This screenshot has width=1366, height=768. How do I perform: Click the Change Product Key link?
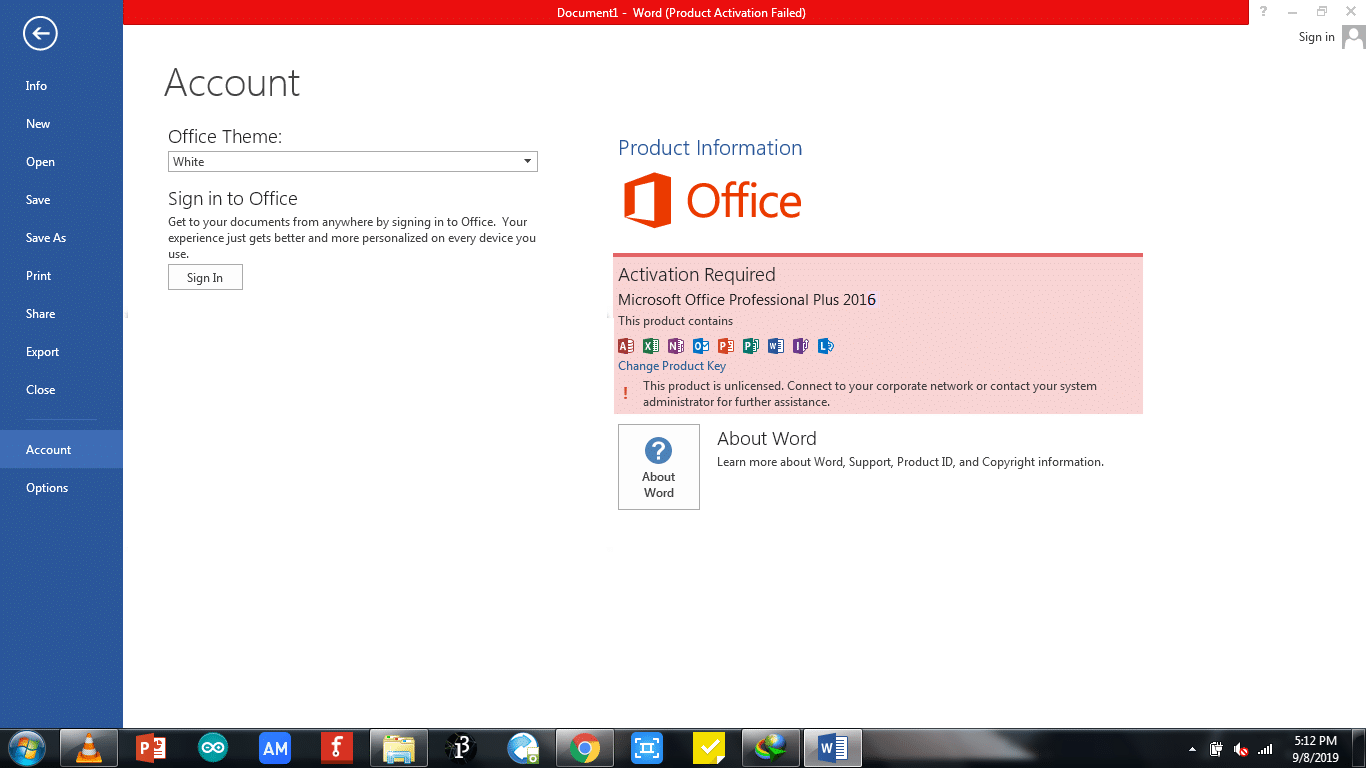click(672, 366)
